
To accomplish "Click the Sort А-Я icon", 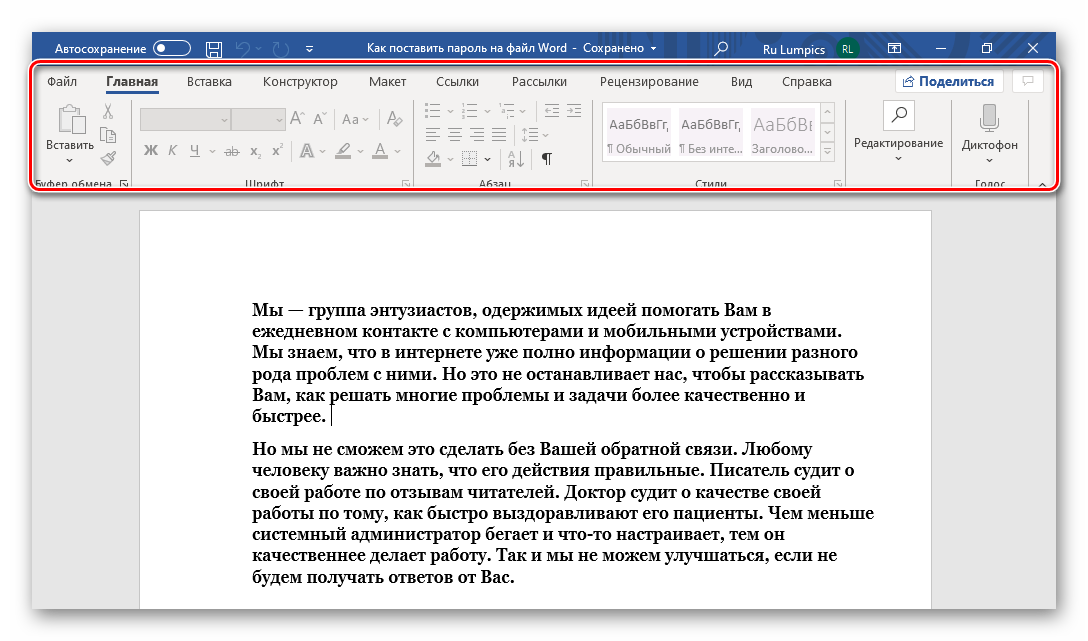I will (x=515, y=158).
